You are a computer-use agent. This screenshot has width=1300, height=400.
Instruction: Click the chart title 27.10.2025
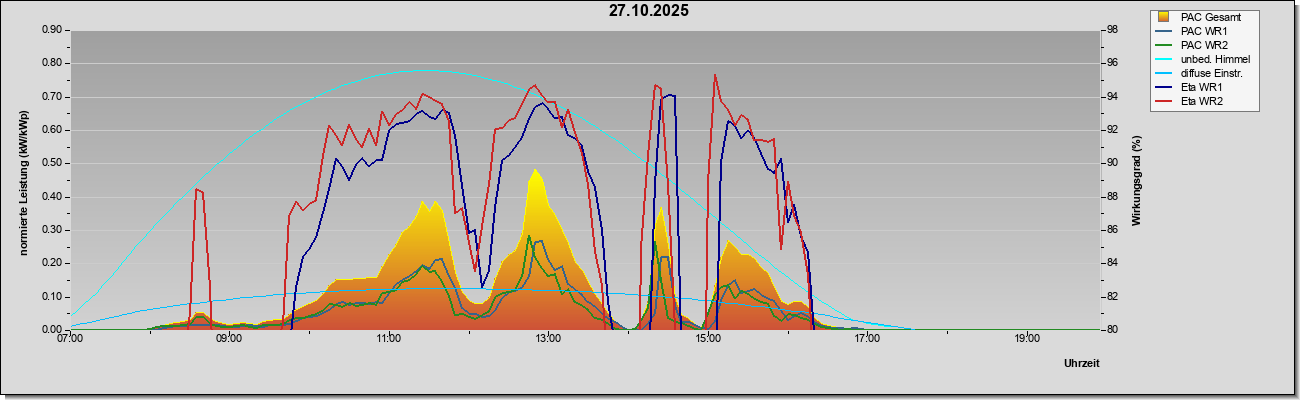649,11
